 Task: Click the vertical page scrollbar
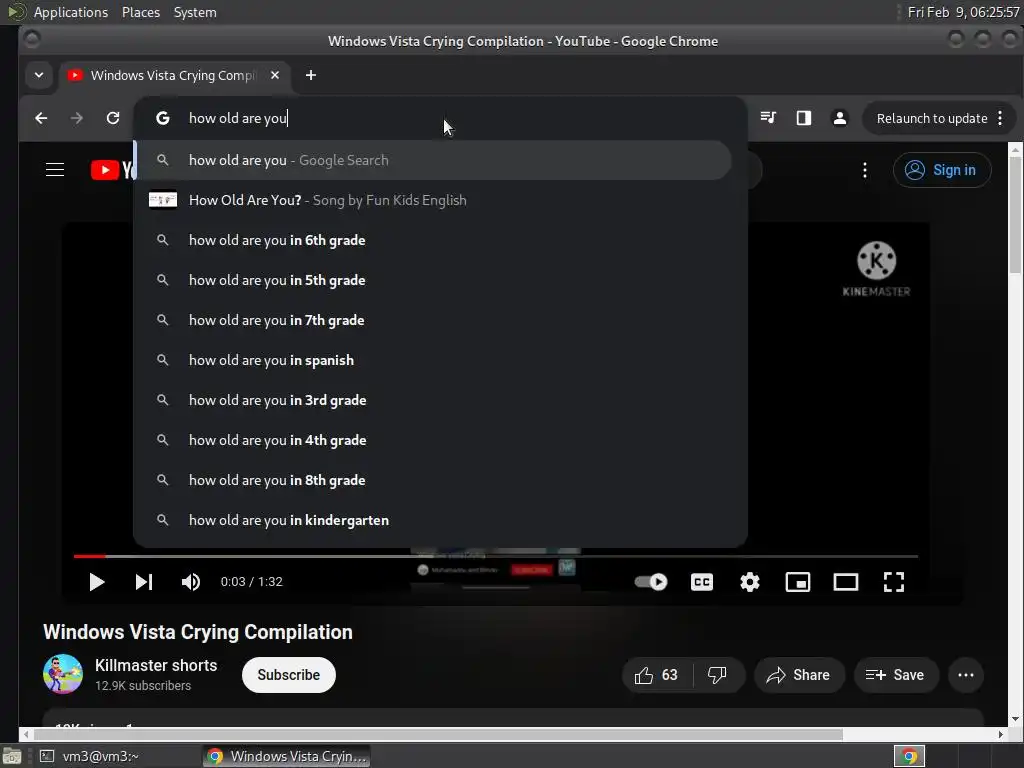1015,216
